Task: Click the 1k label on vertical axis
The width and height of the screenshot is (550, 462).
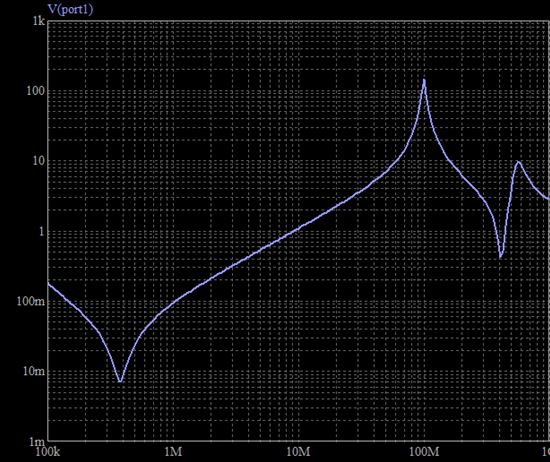Action: tap(39, 21)
